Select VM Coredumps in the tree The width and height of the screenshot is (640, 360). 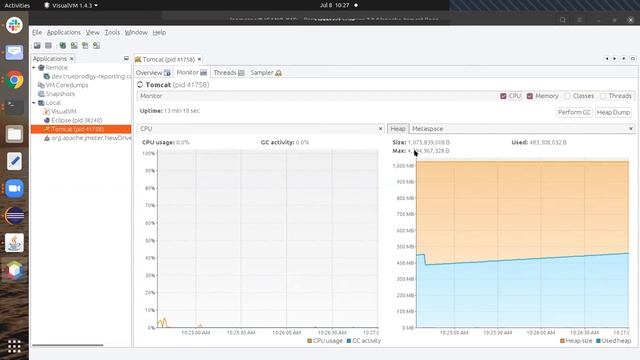coord(63,85)
